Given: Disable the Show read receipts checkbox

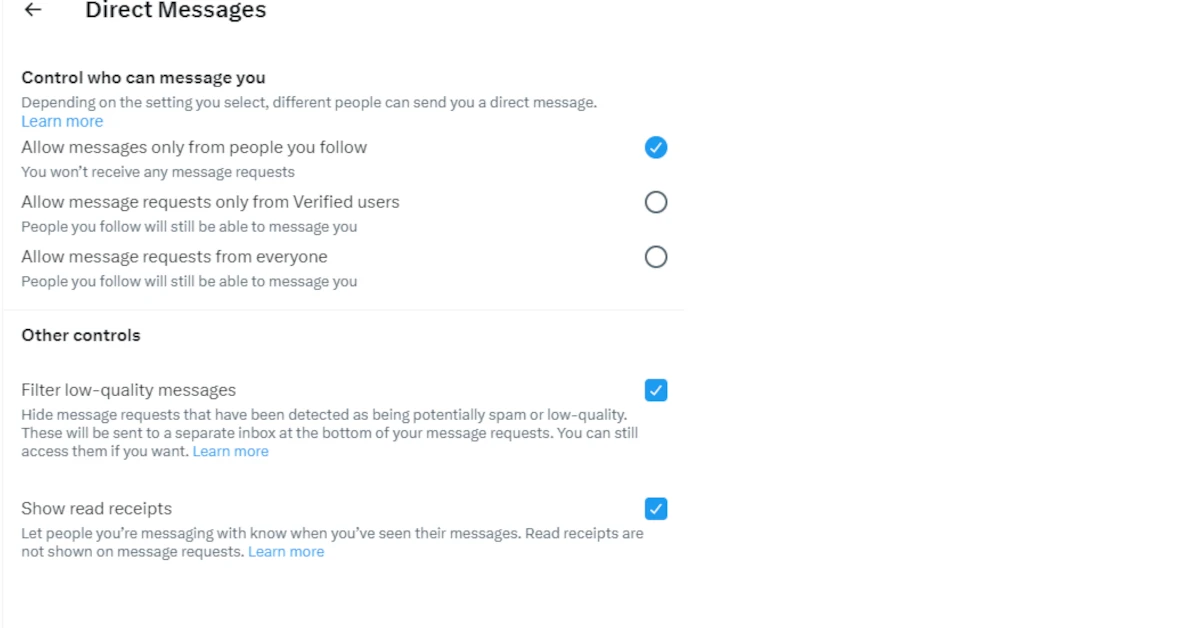Looking at the screenshot, I should coord(655,509).
